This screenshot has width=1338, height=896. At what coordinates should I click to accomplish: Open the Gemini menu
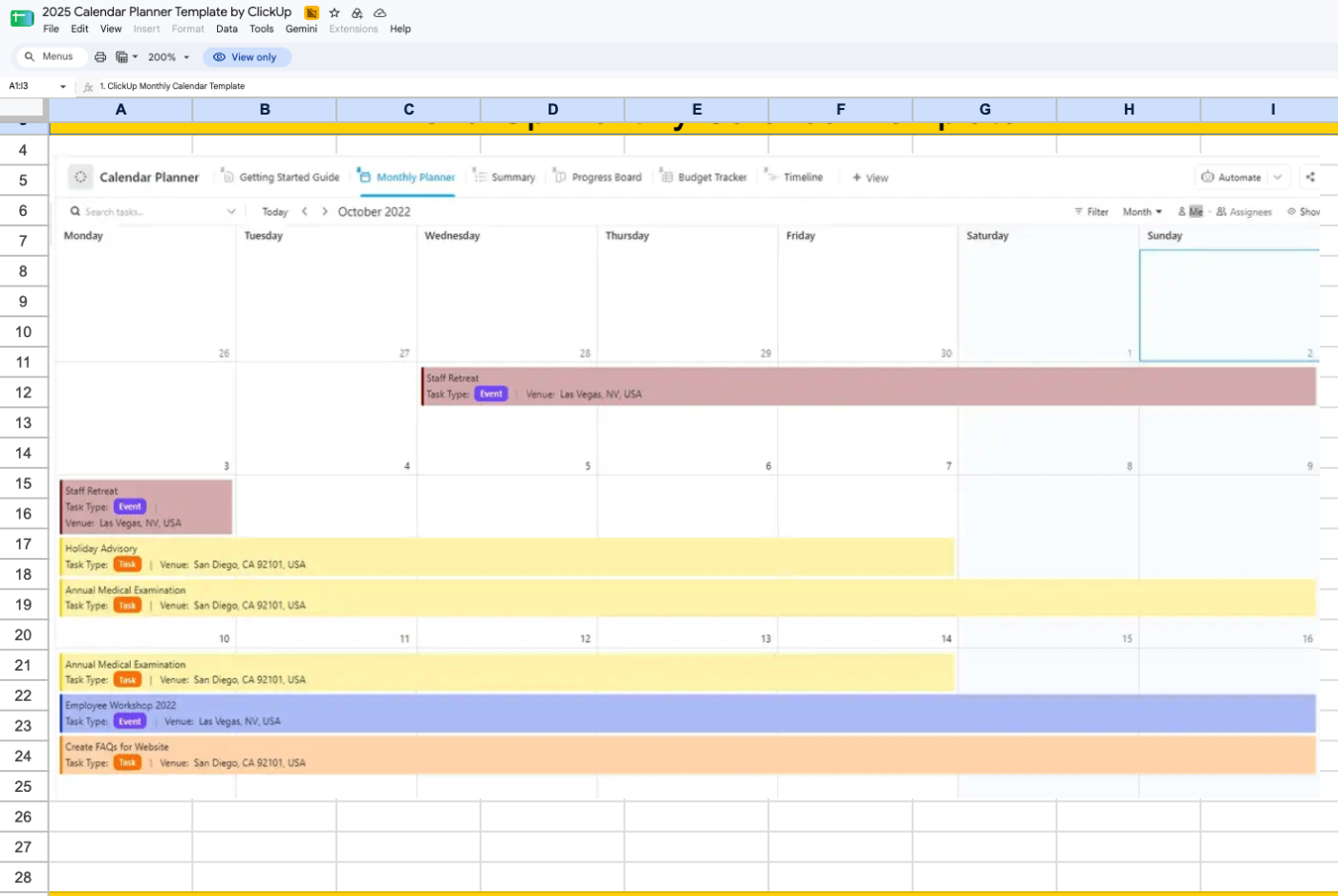tap(301, 29)
